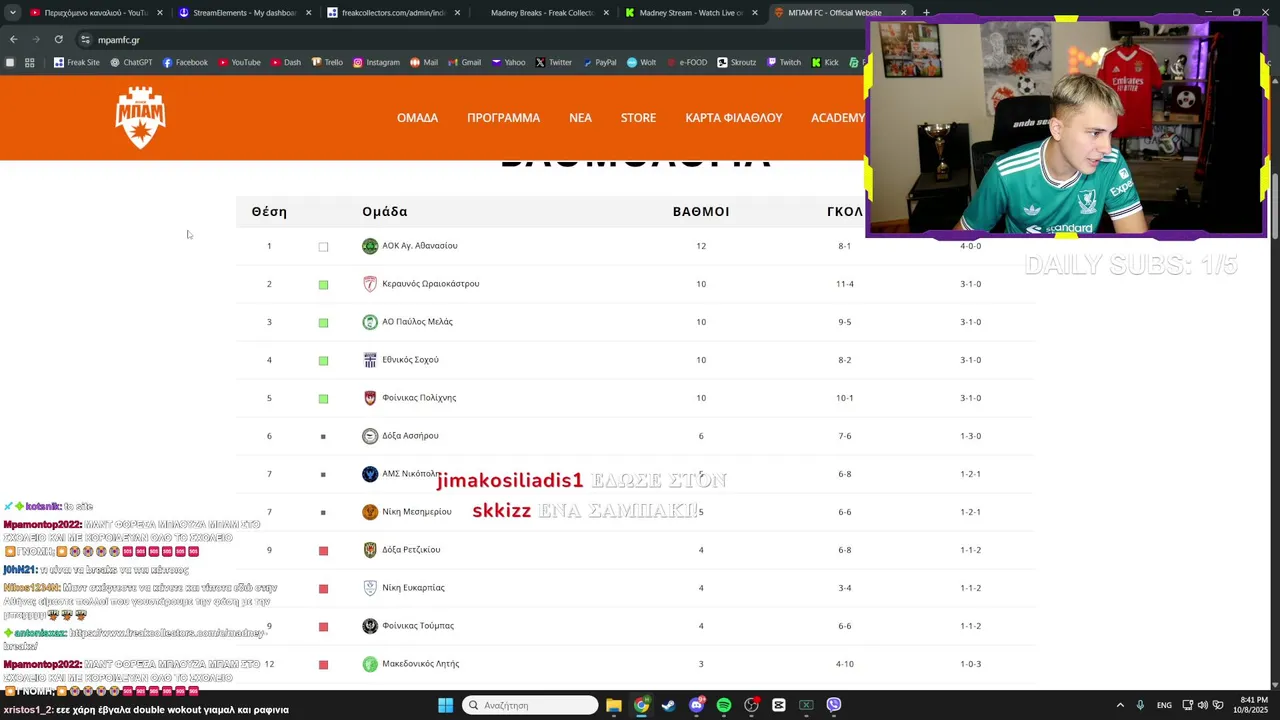Viewport: 1280px width, 720px height.
Task: Click the Φοίνικας Πολίχνης team crest
Action: coord(370,398)
